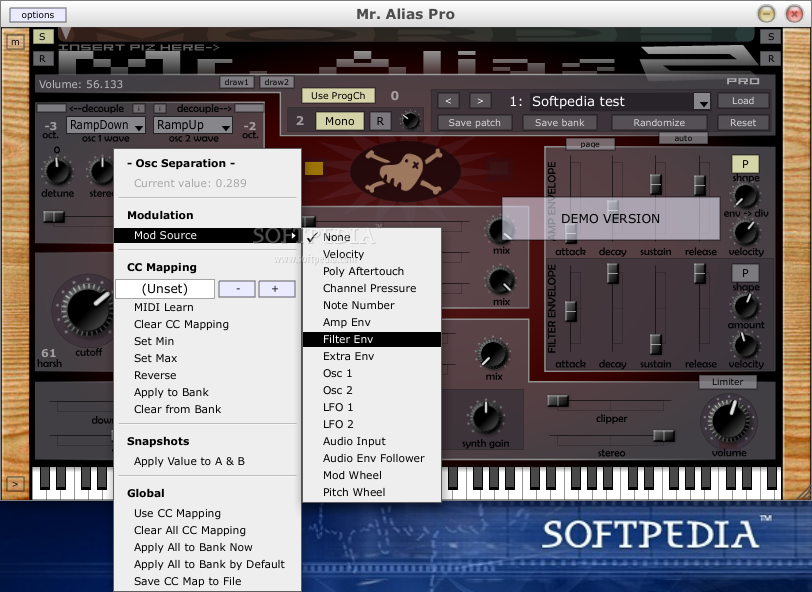Click the Reset button

[x=743, y=123]
